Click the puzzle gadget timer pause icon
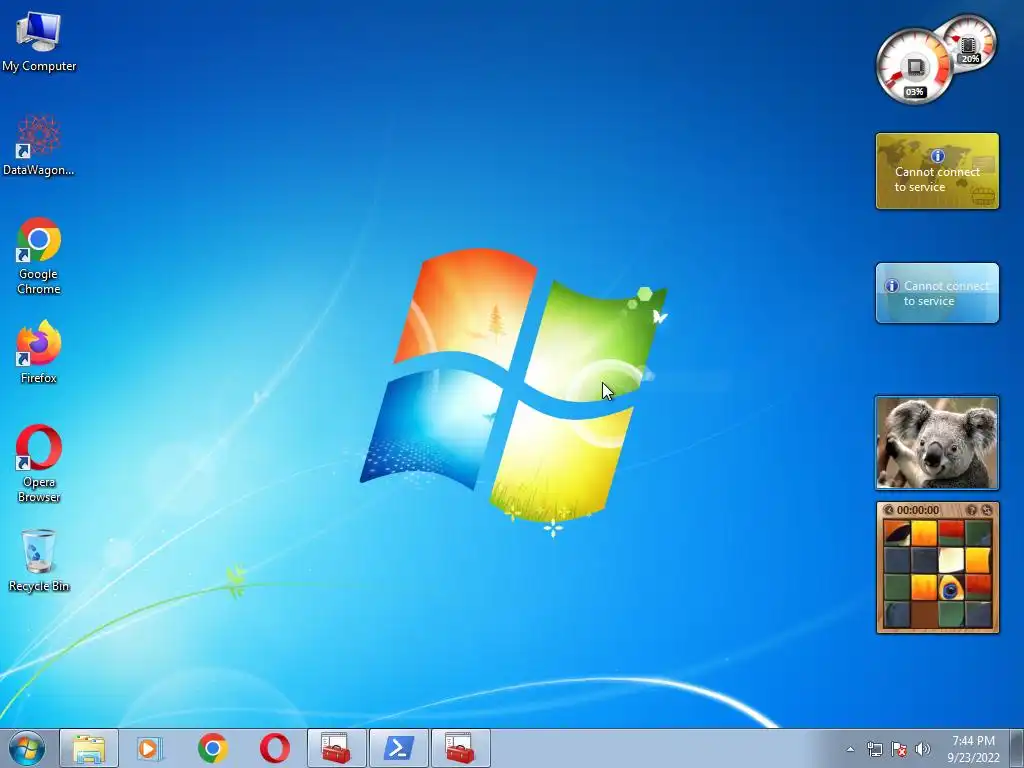The height and width of the screenshot is (768, 1024). click(x=888, y=510)
